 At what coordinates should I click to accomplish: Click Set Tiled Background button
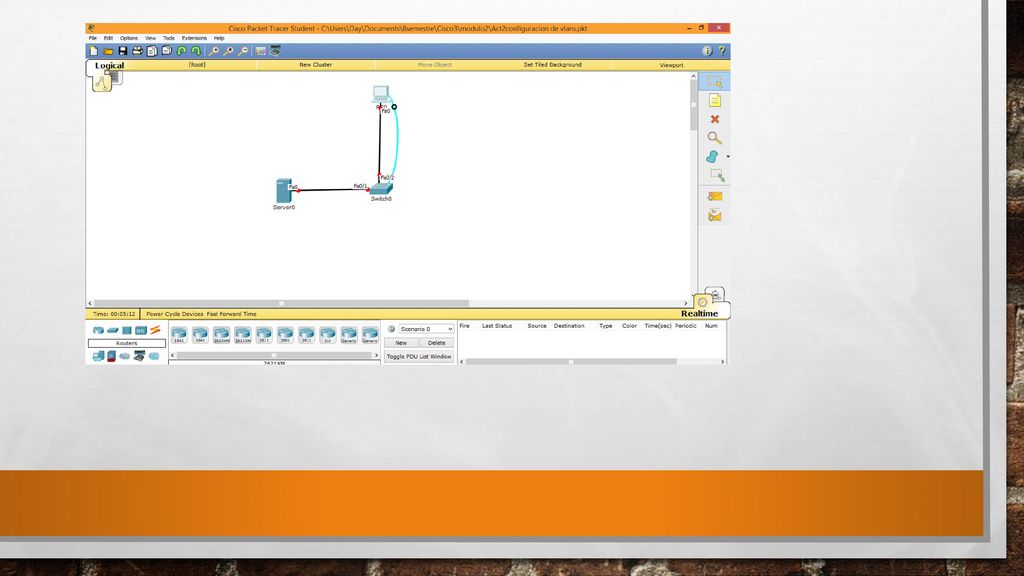552,65
